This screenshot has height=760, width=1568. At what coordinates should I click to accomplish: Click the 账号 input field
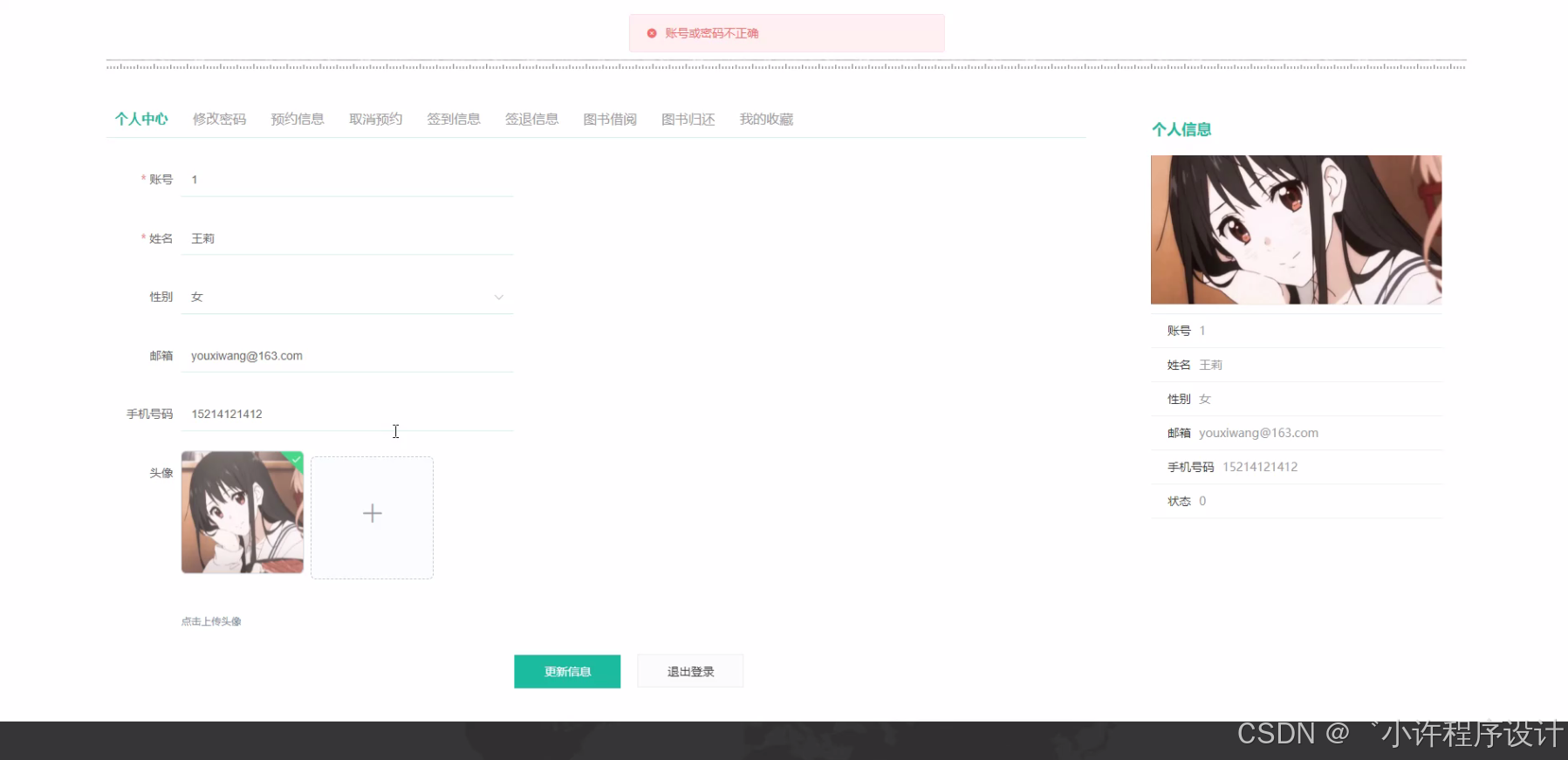click(x=347, y=180)
